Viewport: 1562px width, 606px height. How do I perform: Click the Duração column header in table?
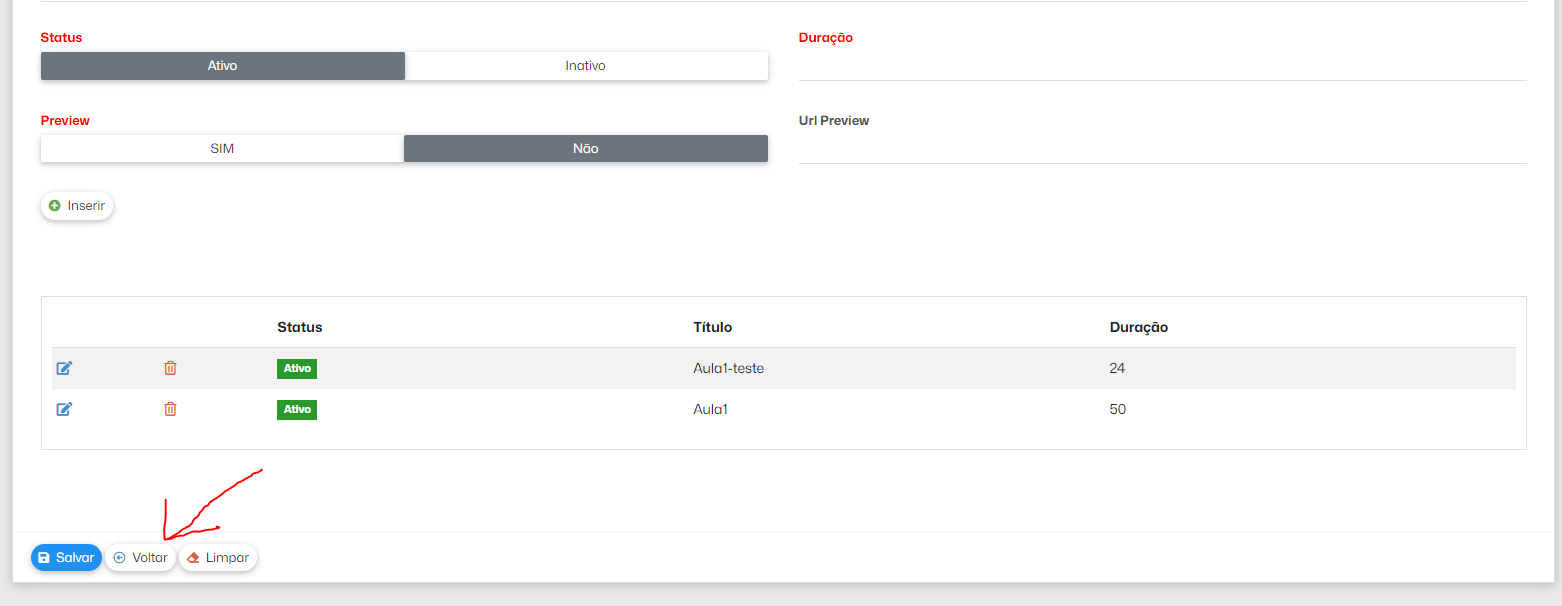[1138, 327]
